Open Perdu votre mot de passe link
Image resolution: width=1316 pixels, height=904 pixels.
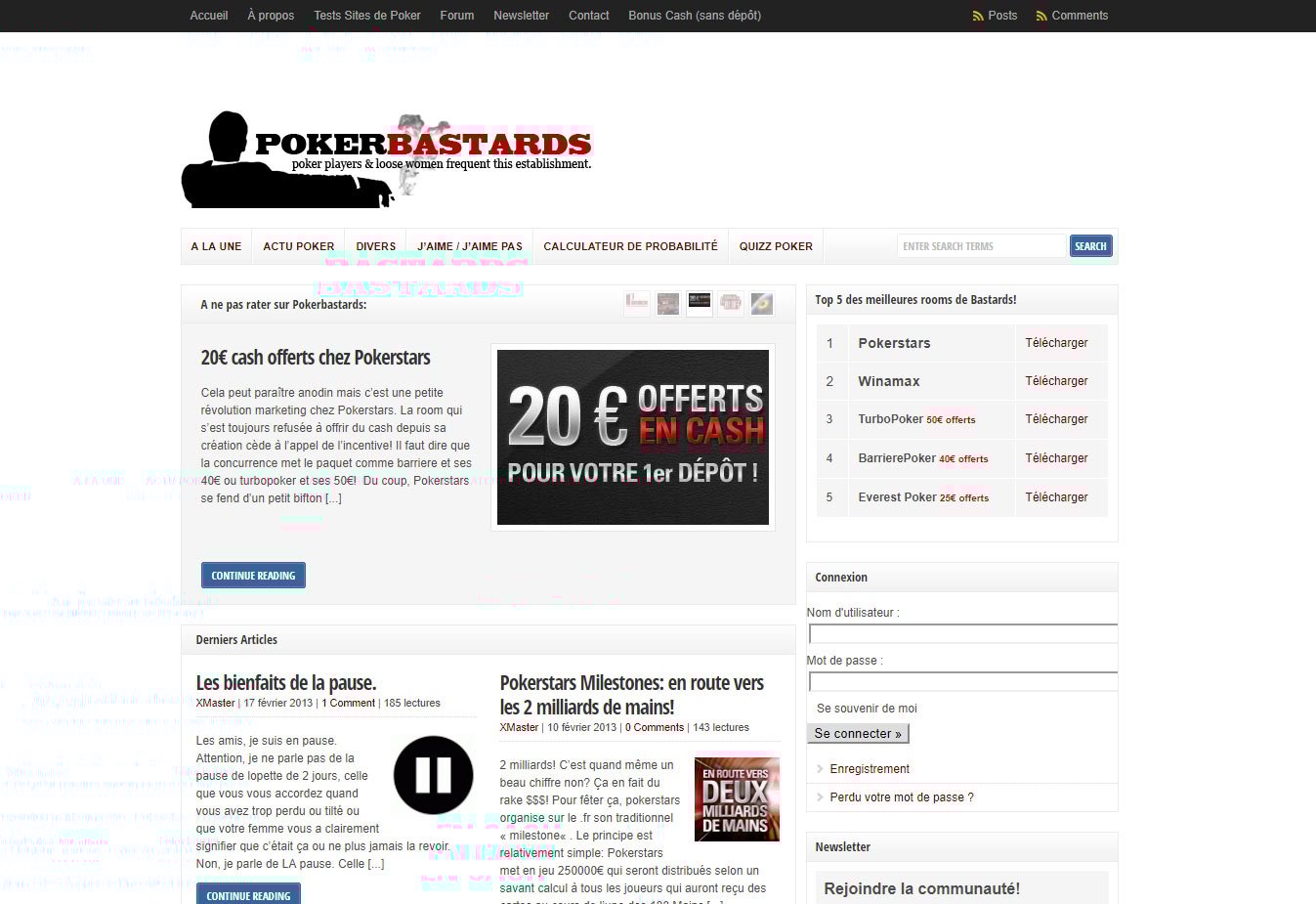(902, 797)
